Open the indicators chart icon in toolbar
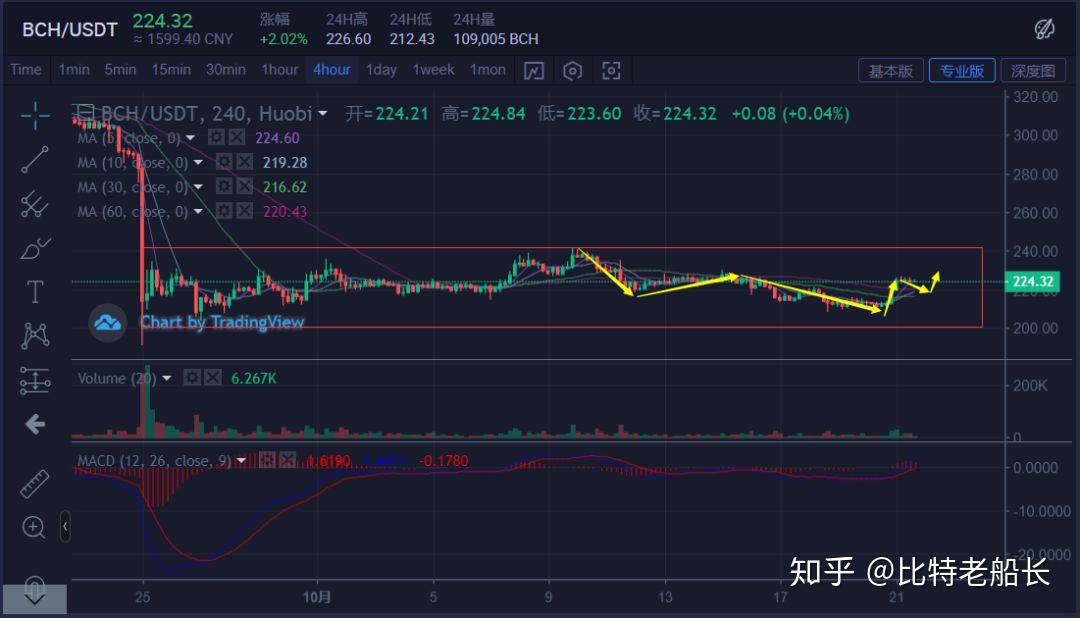Viewport: 1080px width, 618px height. (534, 70)
